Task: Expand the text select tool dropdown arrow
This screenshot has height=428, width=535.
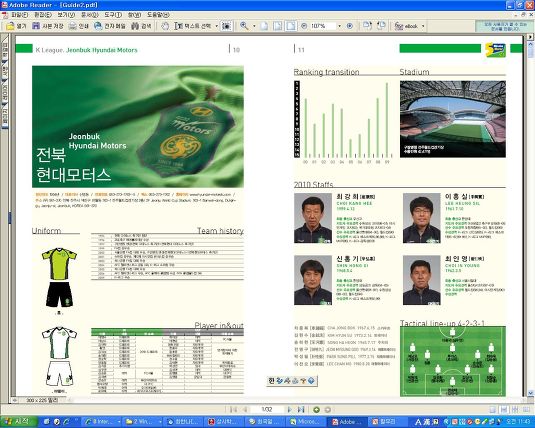Action: pyautogui.click(x=216, y=26)
